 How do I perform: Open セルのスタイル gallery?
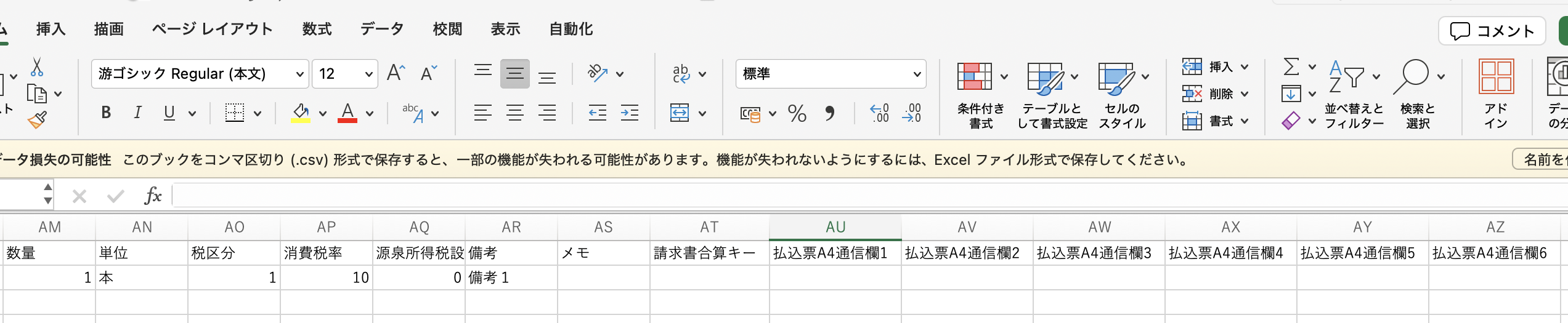coord(1123,96)
